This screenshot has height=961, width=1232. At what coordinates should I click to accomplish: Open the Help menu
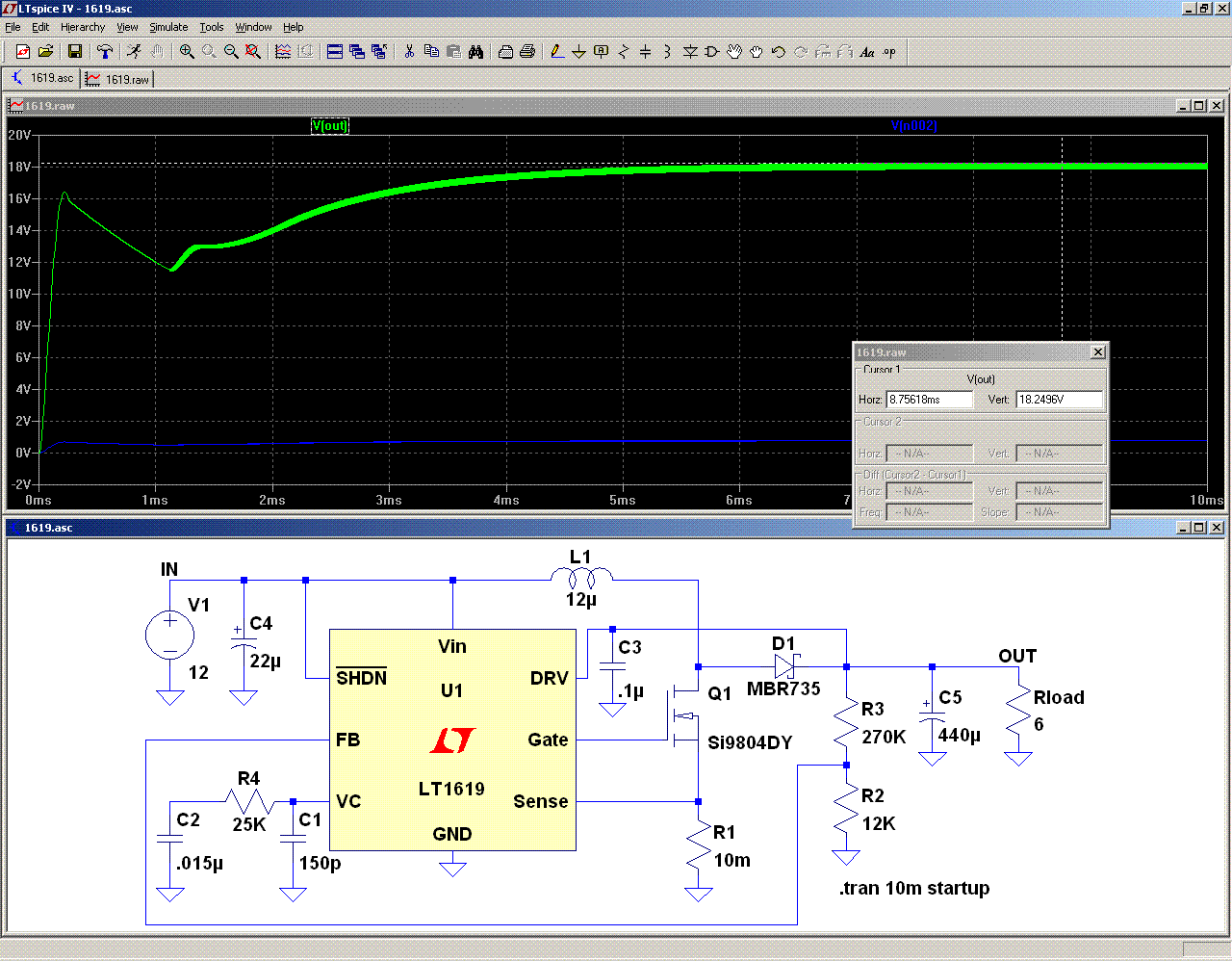tap(294, 27)
